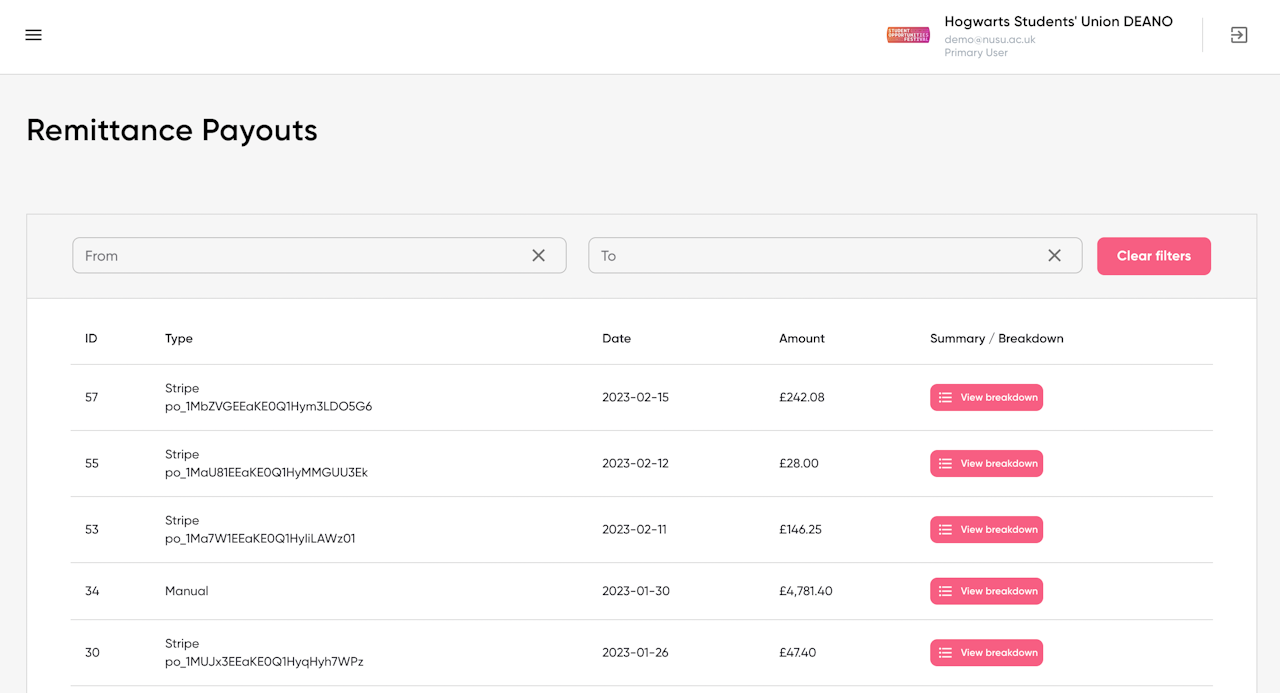The width and height of the screenshot is (1280, 693).
Task: View breakdown for payout ID 30
Action: [x=986, y=652]
